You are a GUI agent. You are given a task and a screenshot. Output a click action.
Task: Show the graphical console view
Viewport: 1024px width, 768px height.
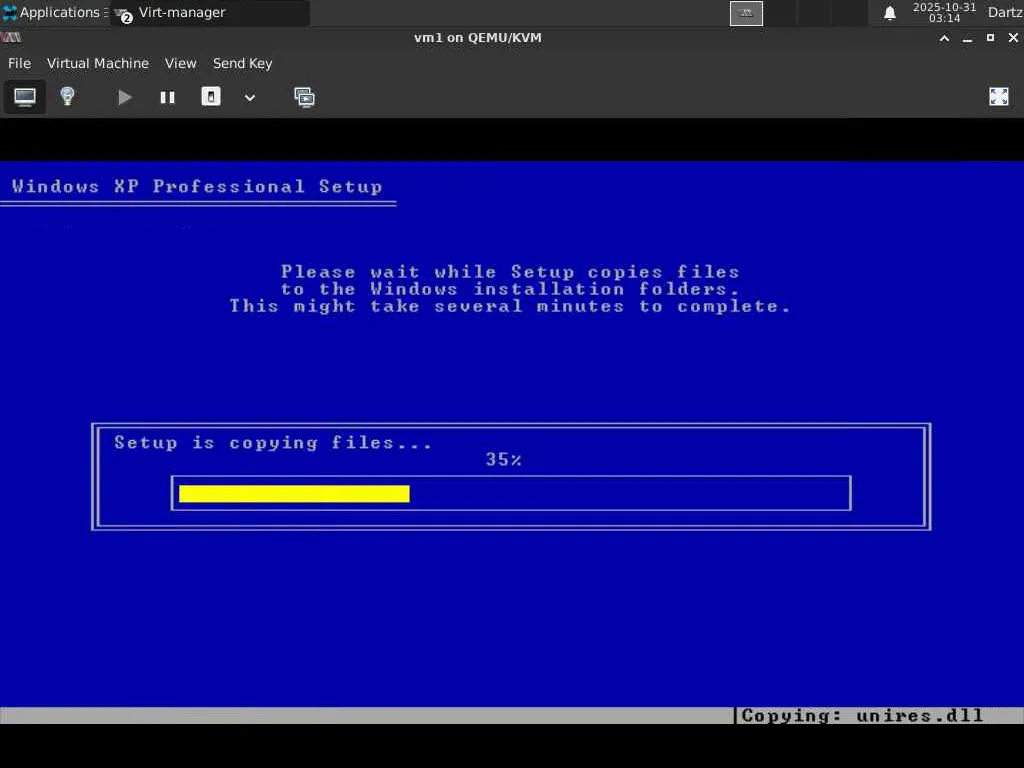pos(25,97)
